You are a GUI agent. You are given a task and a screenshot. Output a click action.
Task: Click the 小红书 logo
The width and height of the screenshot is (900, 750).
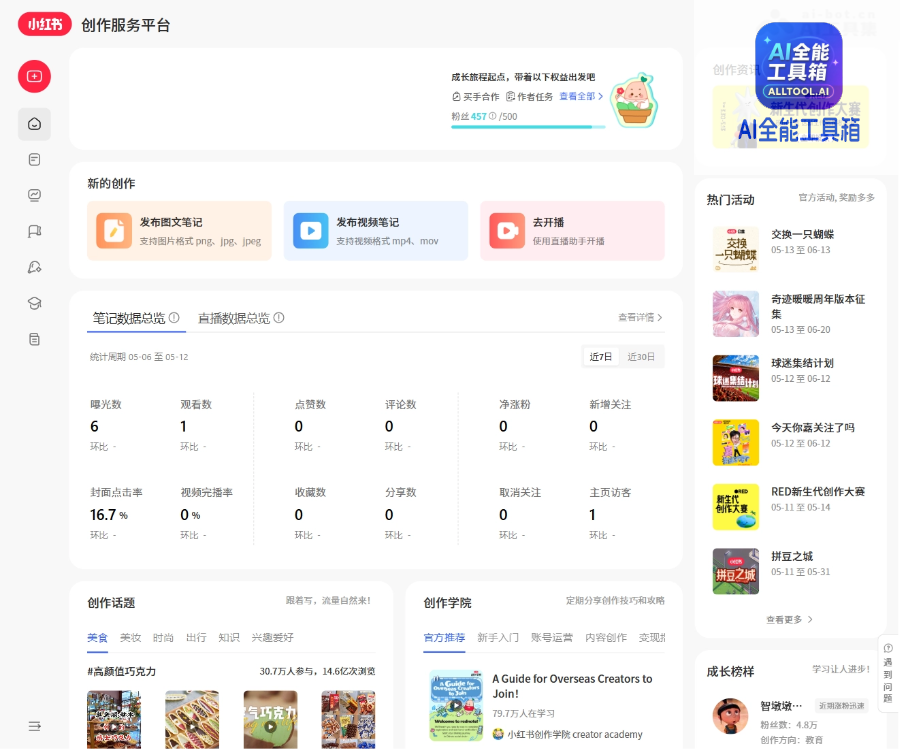[x=45, y=25]
